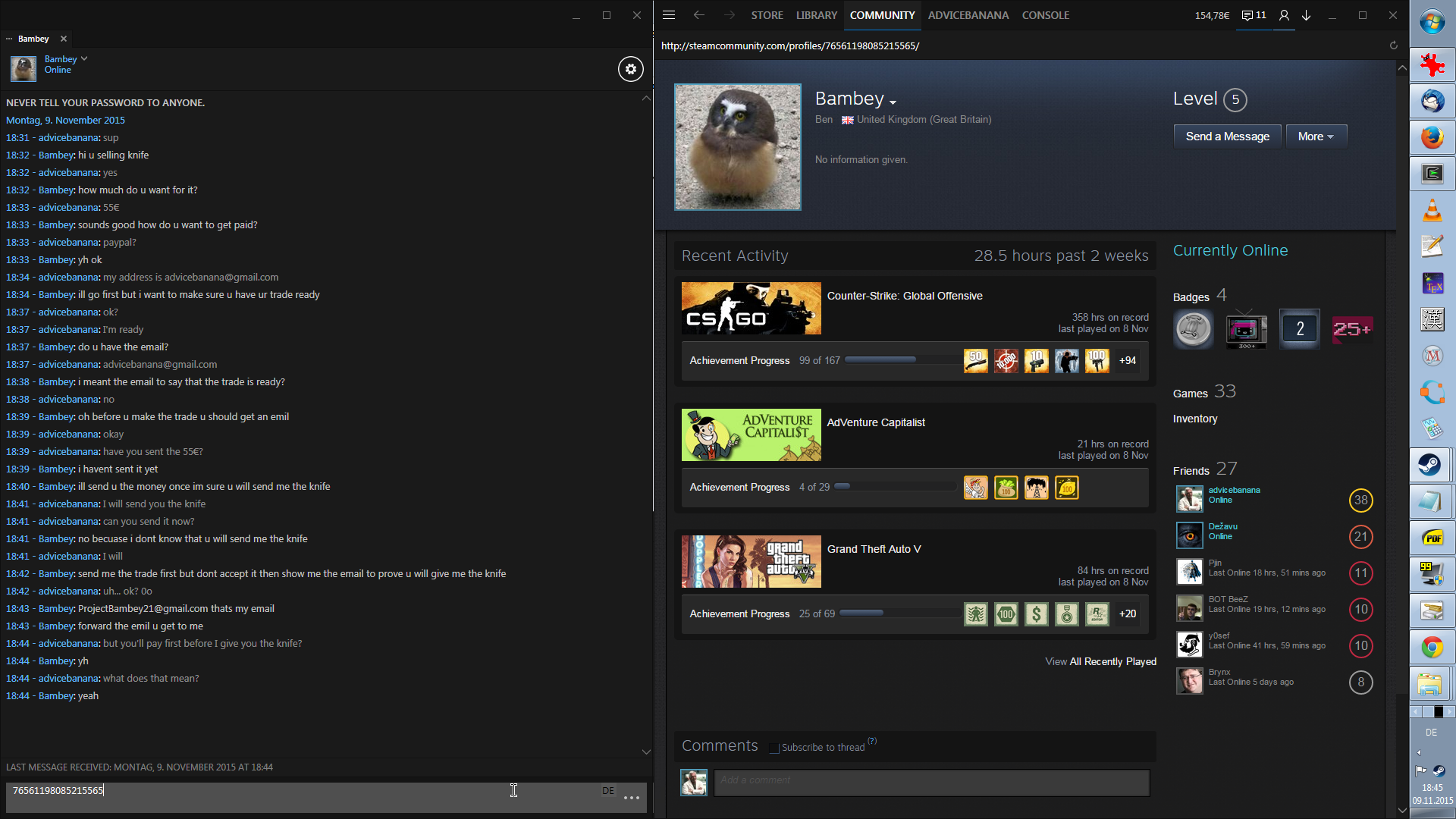Switch to the LIBRARY tab
This screenshot has height=819, width=1456.
[816, 15]
